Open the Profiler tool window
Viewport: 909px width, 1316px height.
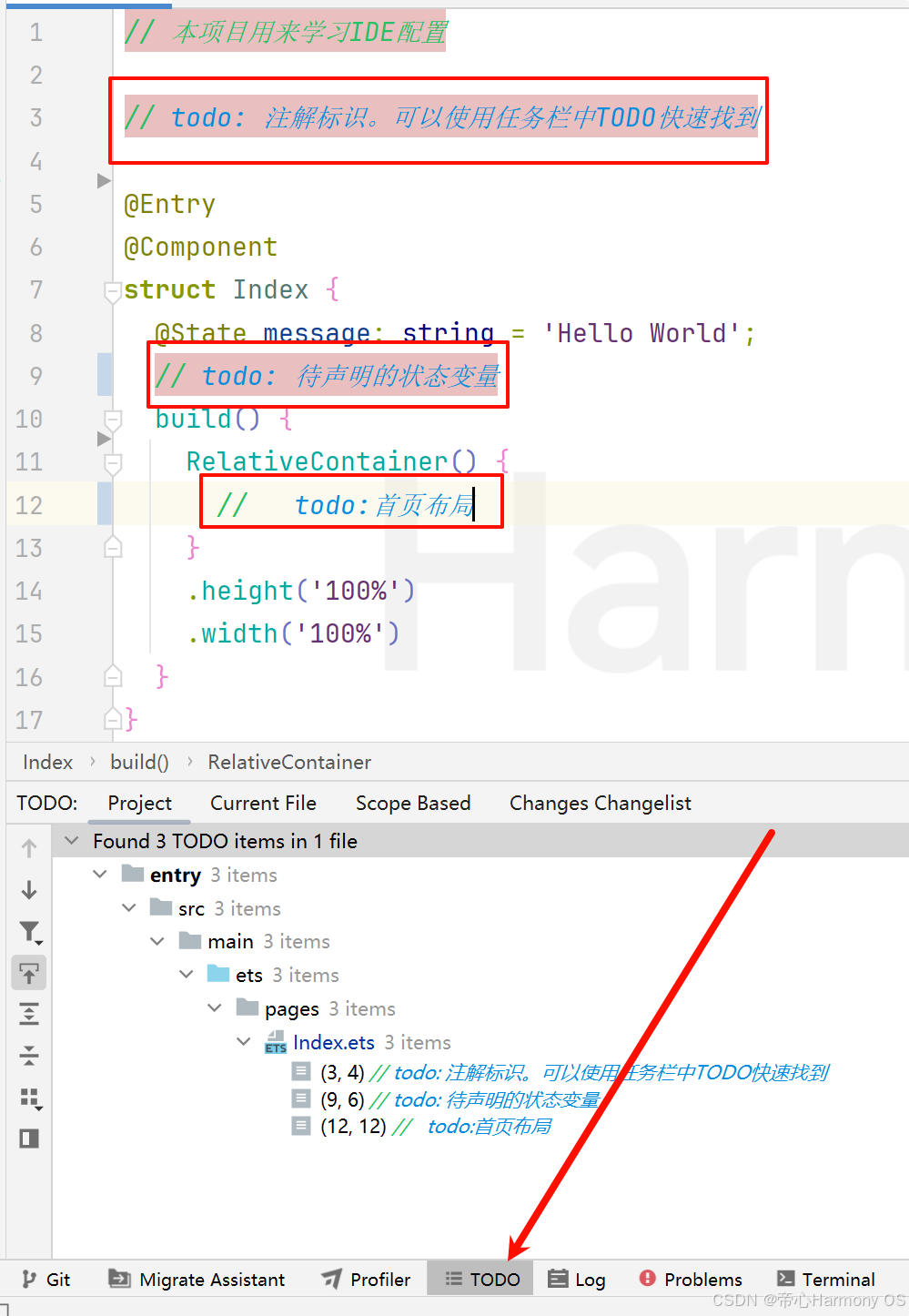[366, 1279]
